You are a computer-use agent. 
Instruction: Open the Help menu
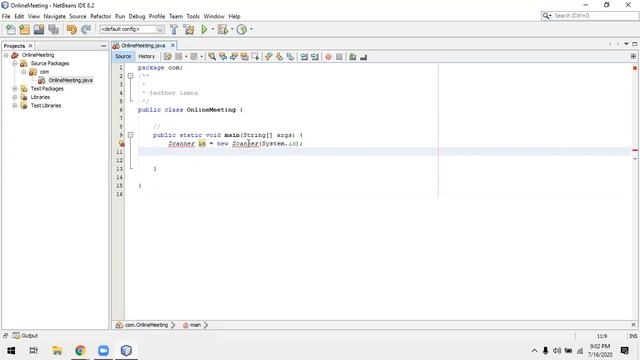(234, 16)
